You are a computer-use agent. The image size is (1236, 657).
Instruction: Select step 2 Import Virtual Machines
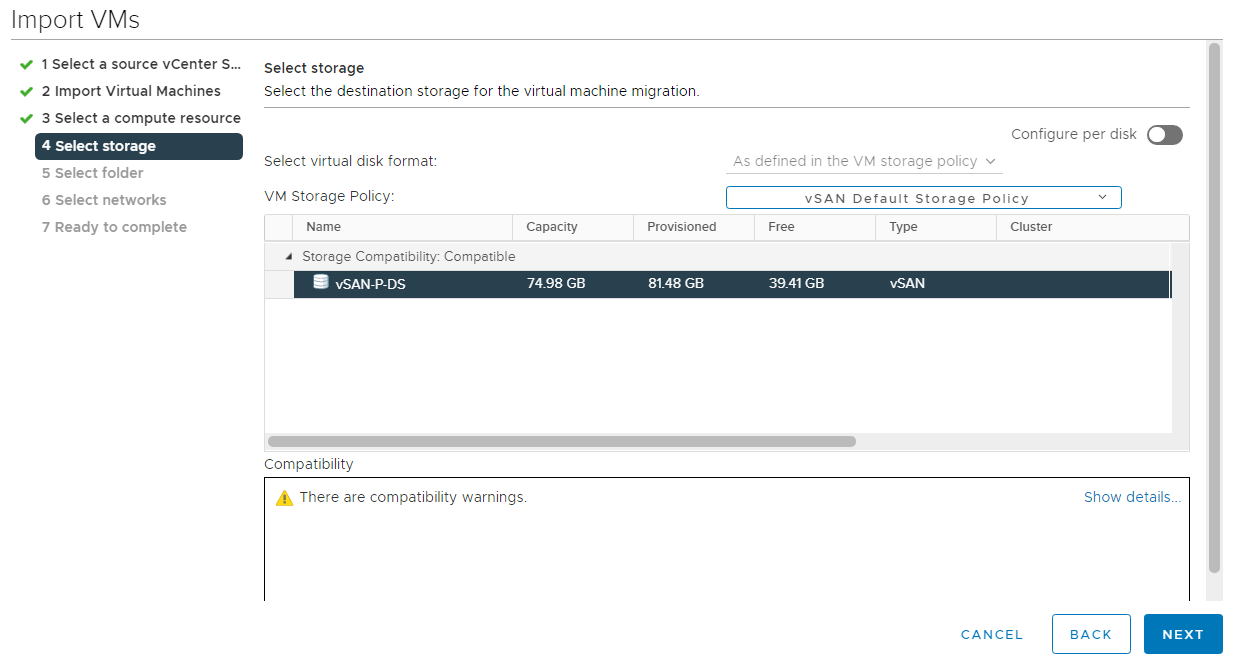pos(123,91)
